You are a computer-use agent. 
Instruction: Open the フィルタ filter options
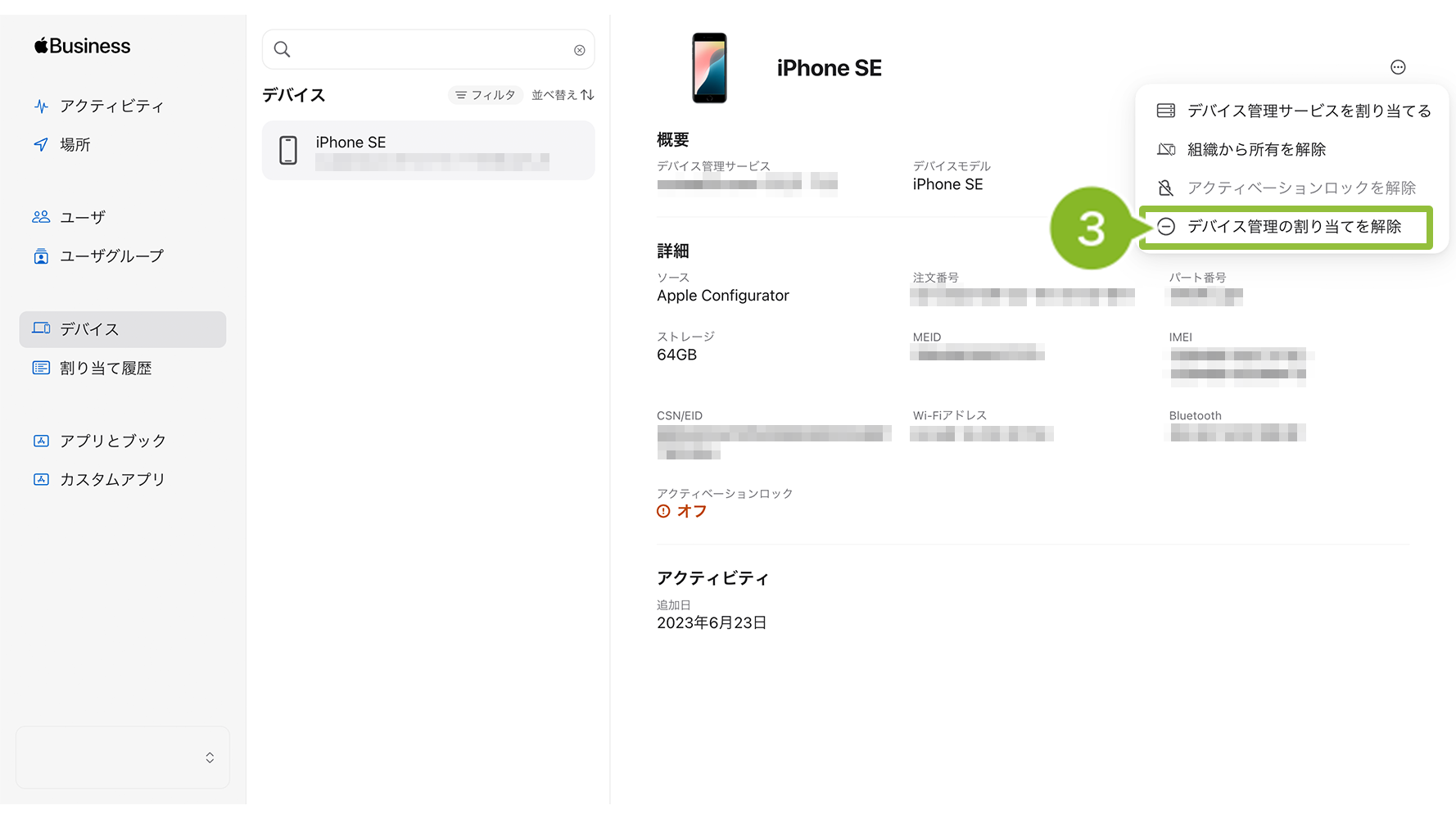tap(486, 95)
